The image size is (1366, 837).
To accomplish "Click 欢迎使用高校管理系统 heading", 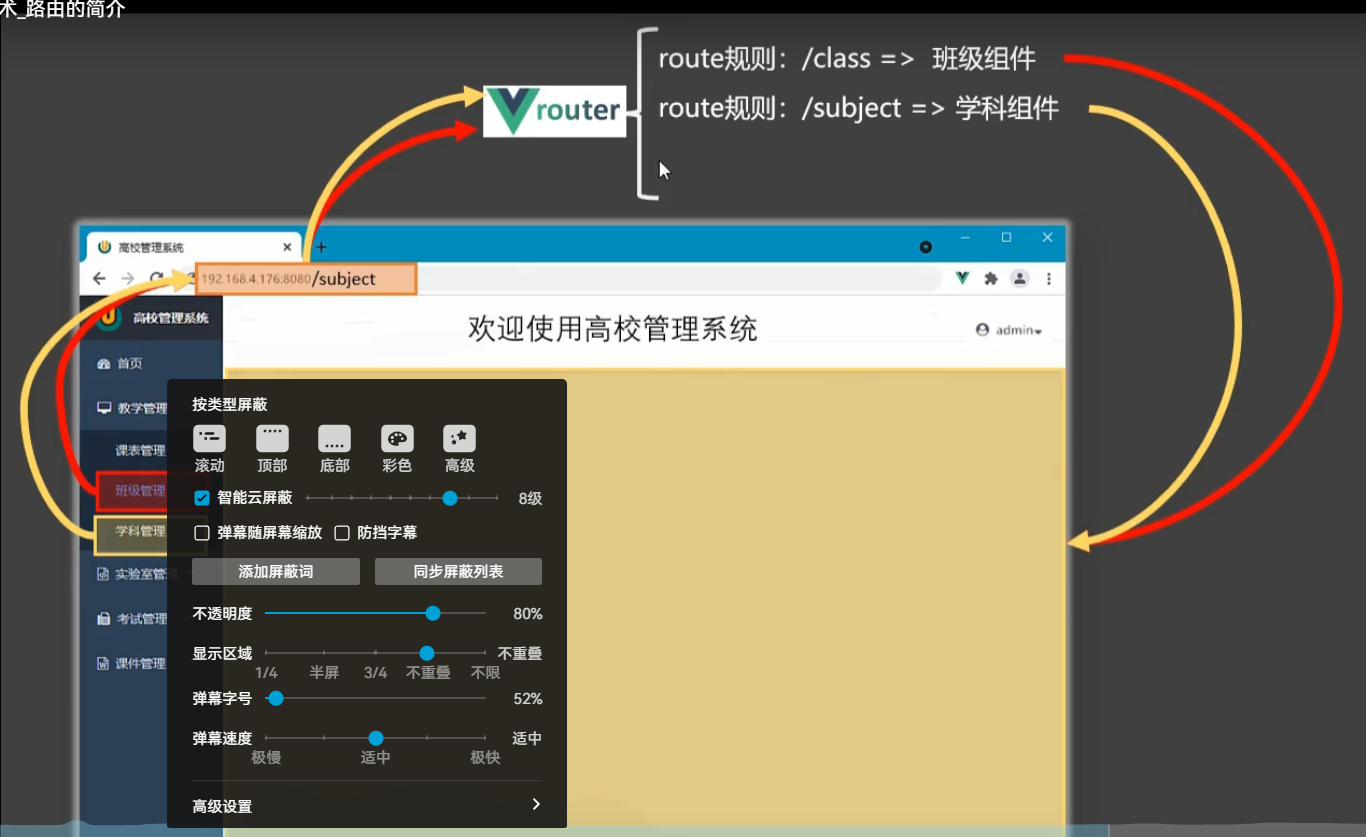I will [x=613, y=329].
